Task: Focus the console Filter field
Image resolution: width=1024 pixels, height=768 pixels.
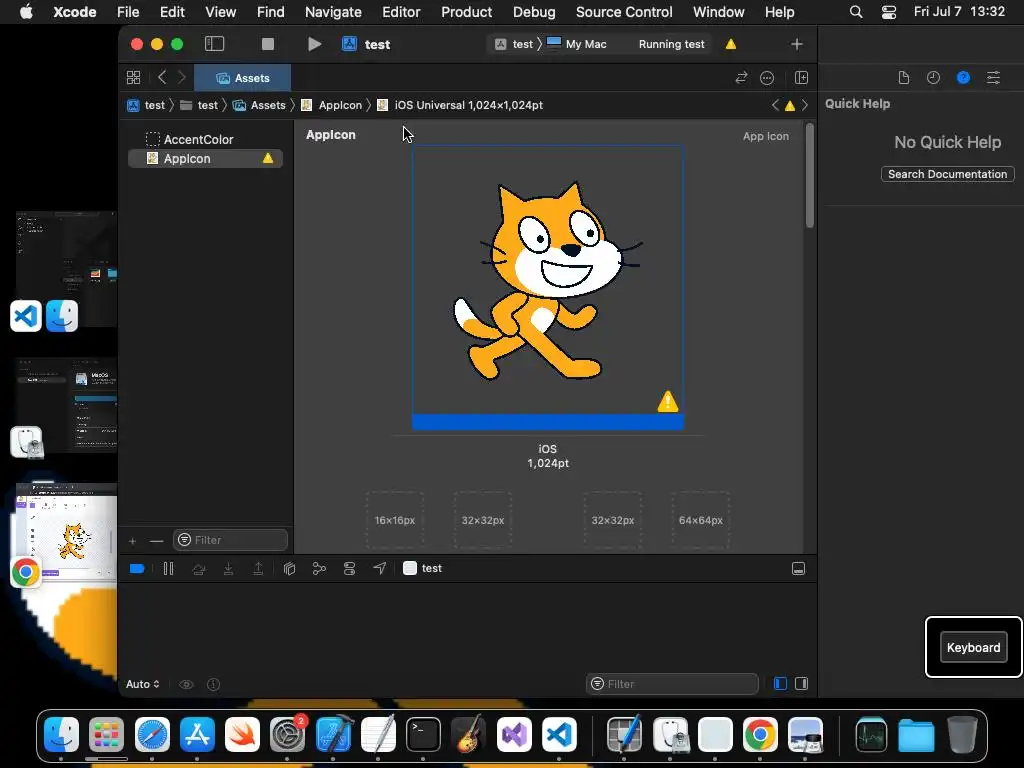Action: click(672, 684)
